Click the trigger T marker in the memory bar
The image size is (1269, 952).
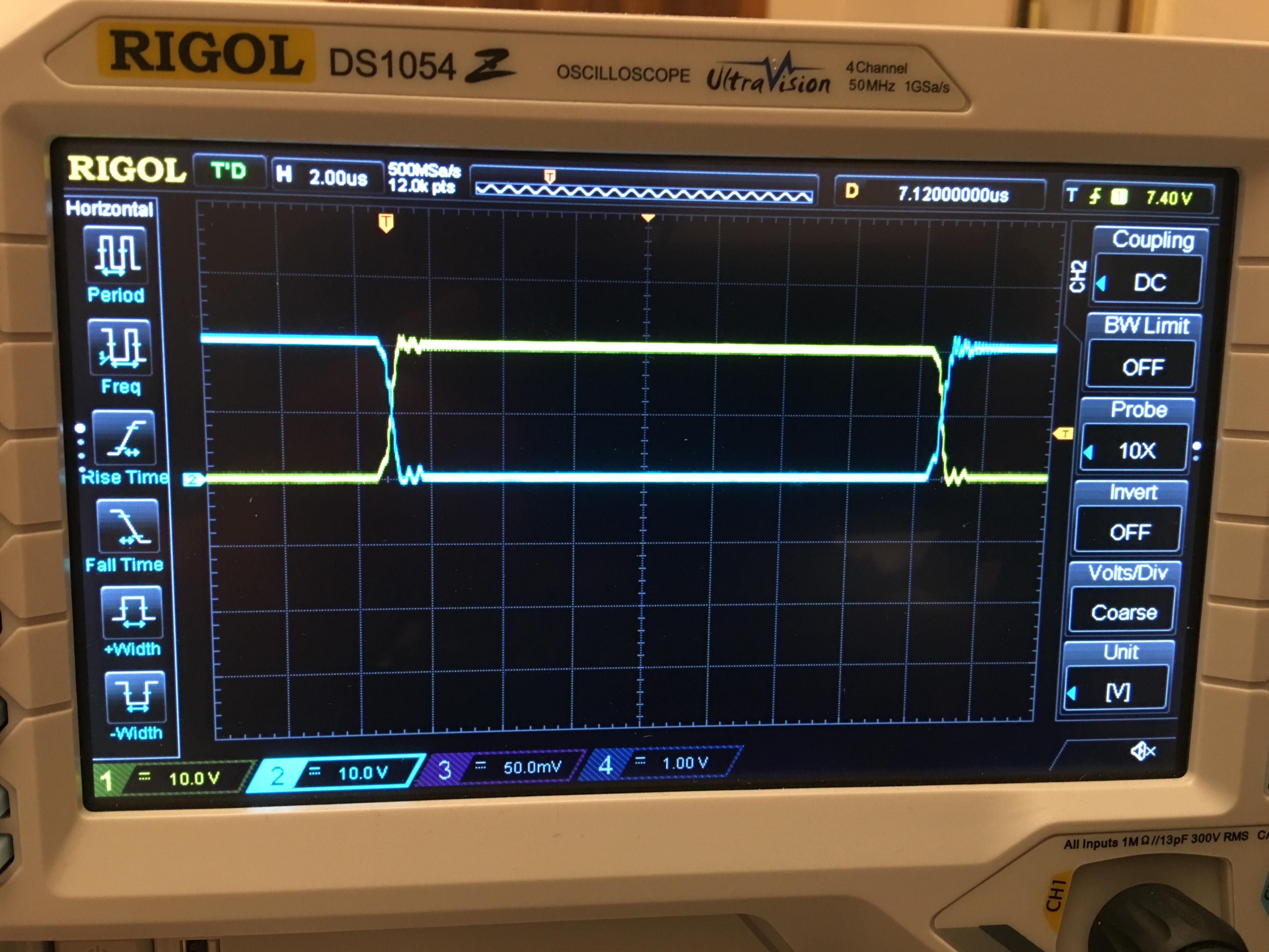[549, 176]
